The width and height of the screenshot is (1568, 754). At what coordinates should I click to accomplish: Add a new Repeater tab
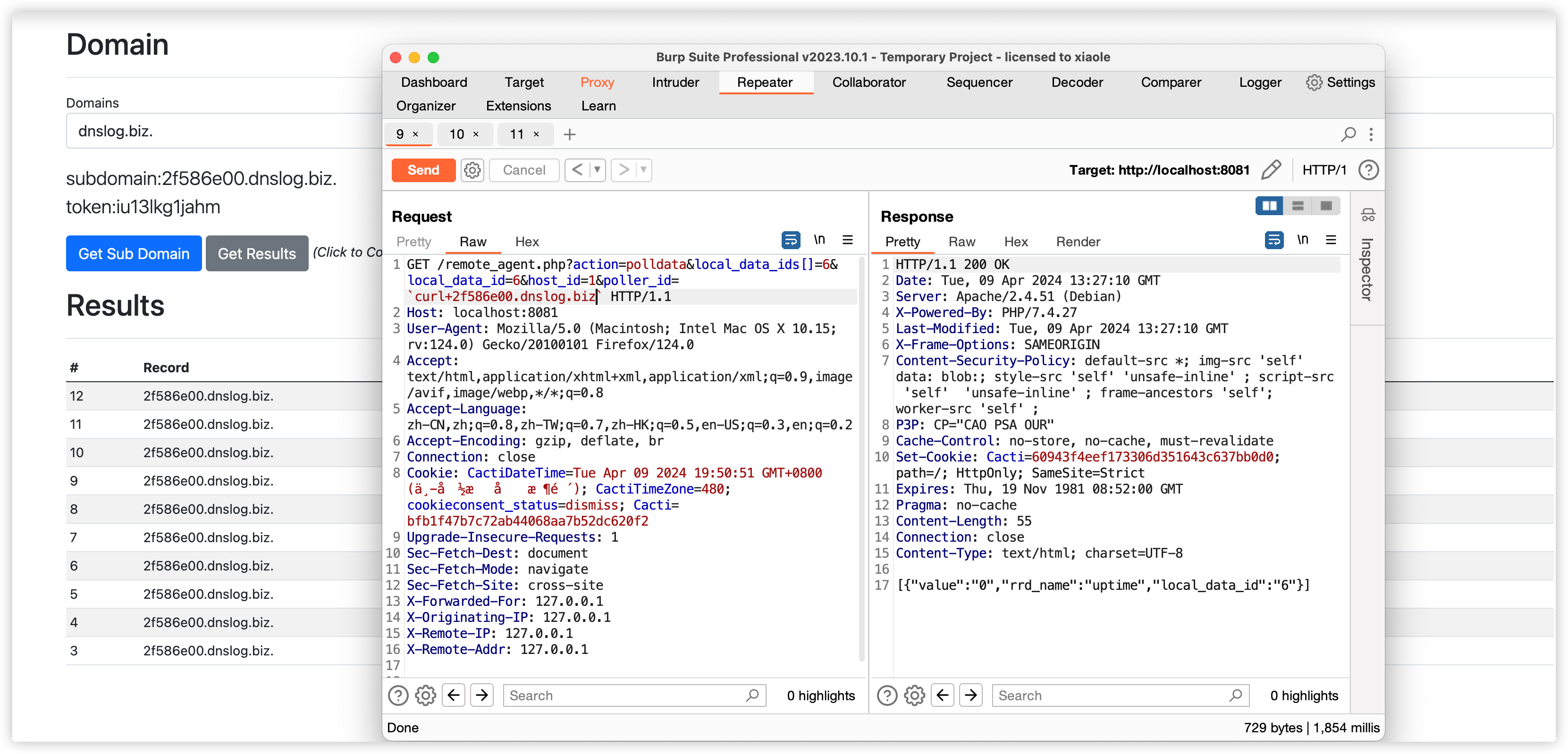(x=569, y=134)
